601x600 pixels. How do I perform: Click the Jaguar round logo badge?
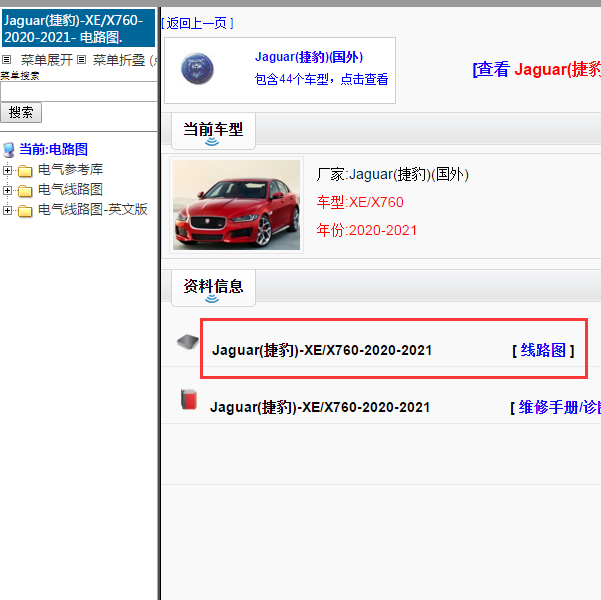click(197, 69)
